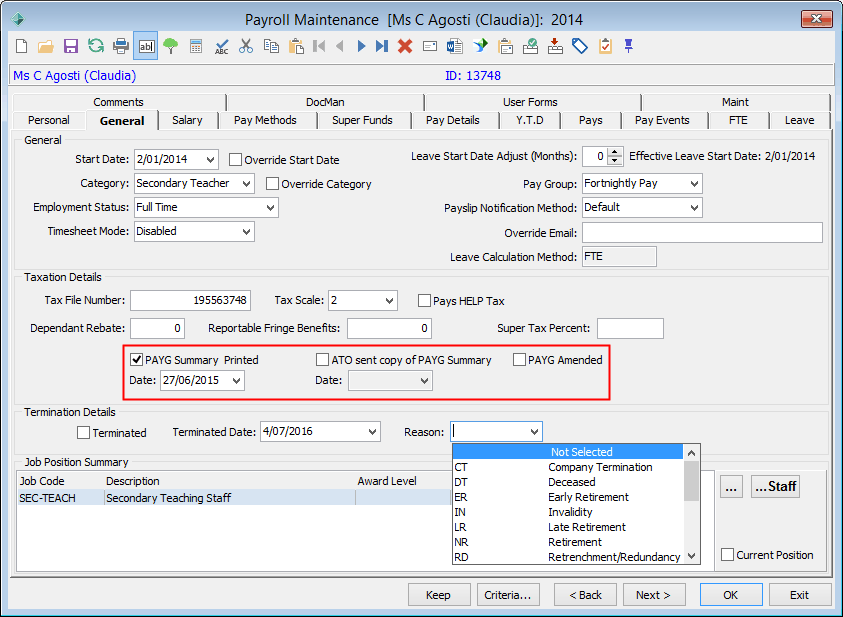This screenshot has height=617, width=843.
Task: Cut with the scissors icon
Action: (246, 46)
